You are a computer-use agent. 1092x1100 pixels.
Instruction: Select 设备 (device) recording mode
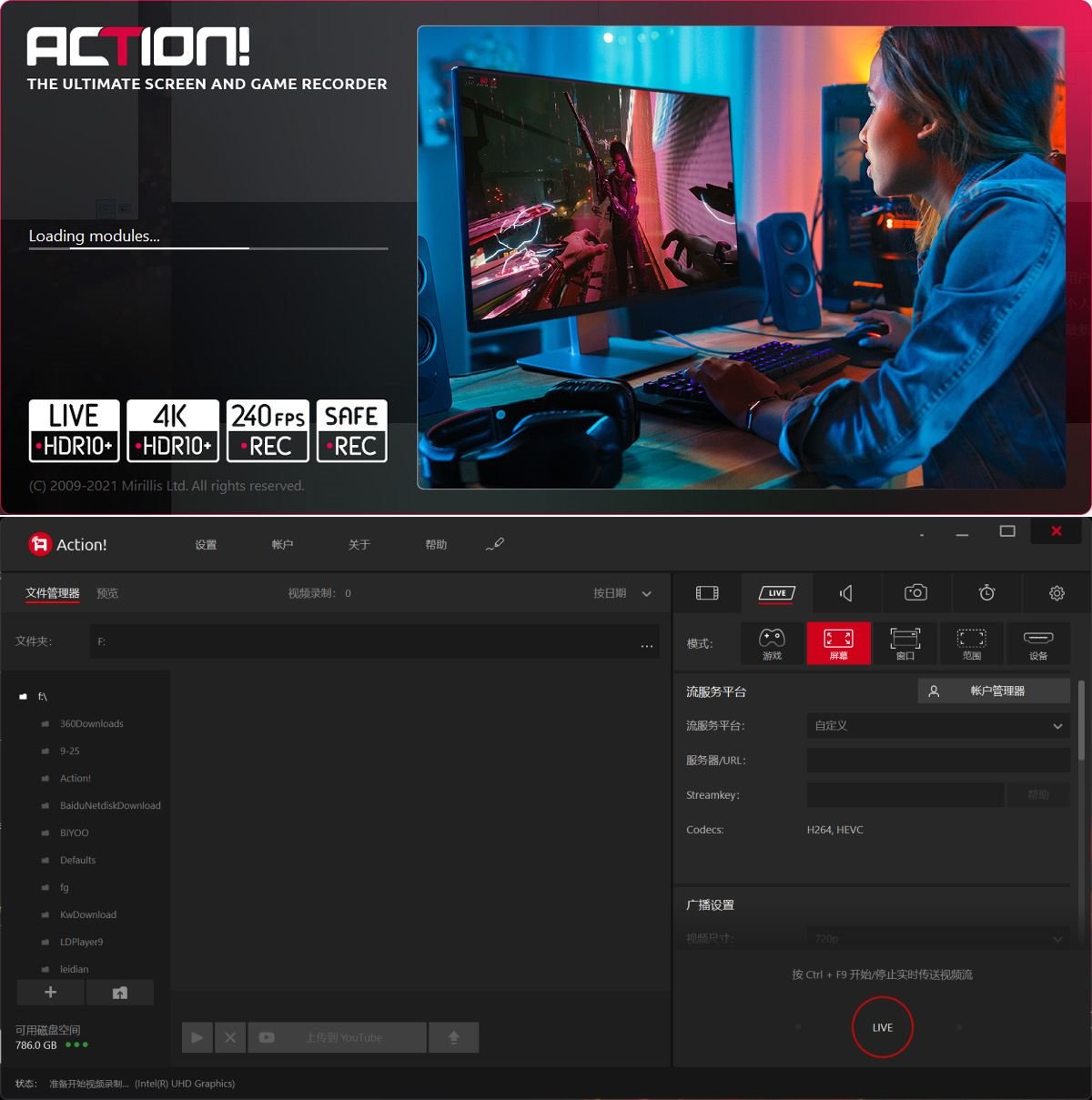click(x=1037, y=643)
